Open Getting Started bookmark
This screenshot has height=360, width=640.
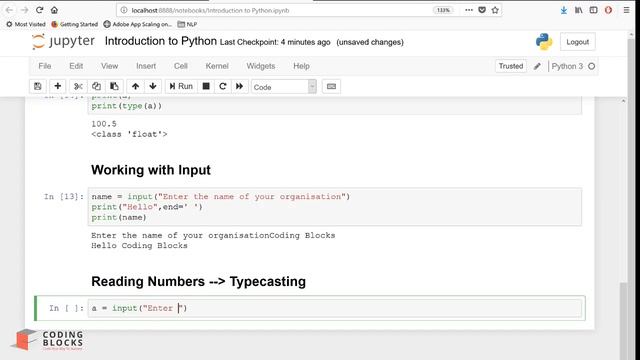point(75,24)
